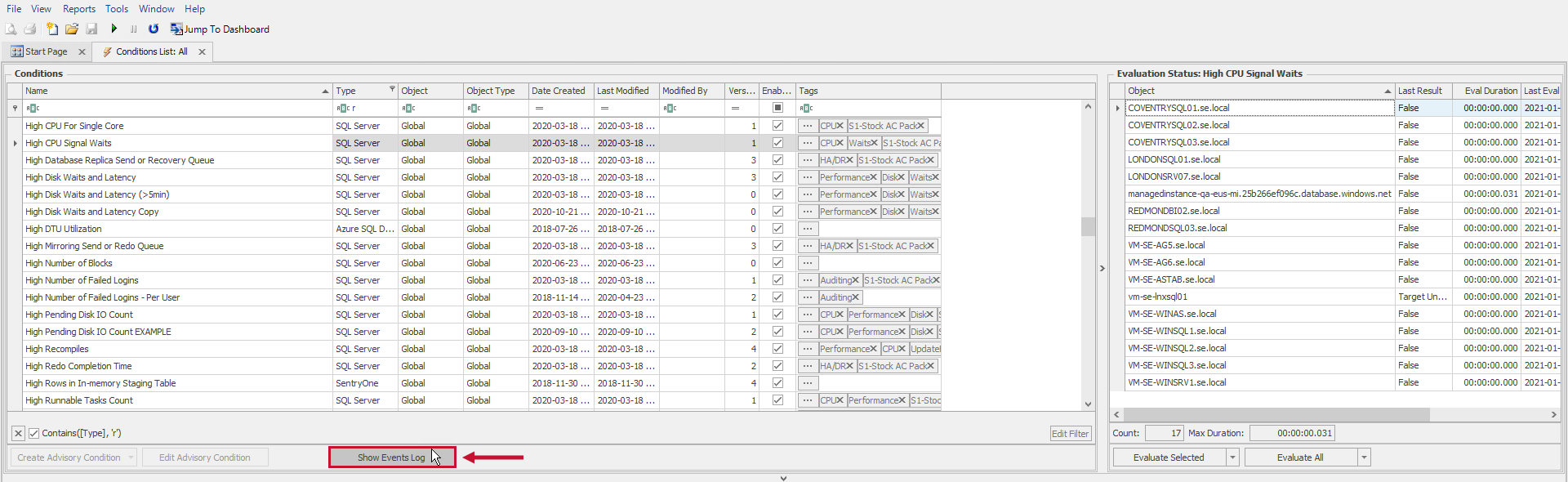Click the Conditions List lightning icon
Screen dimensions: 1568x482
tap(107, 51)
